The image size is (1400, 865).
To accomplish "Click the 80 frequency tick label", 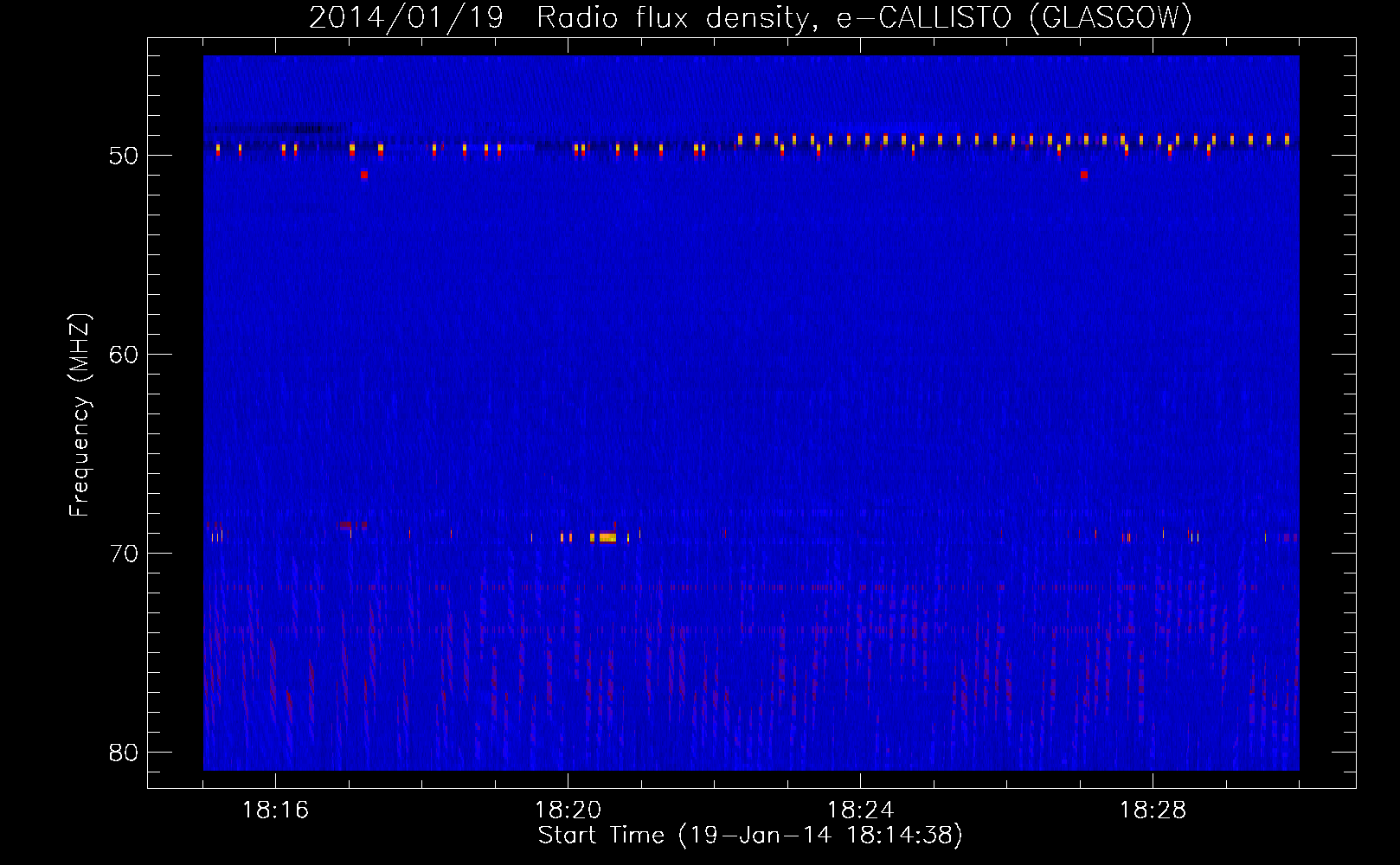I will tap(124, 753).
